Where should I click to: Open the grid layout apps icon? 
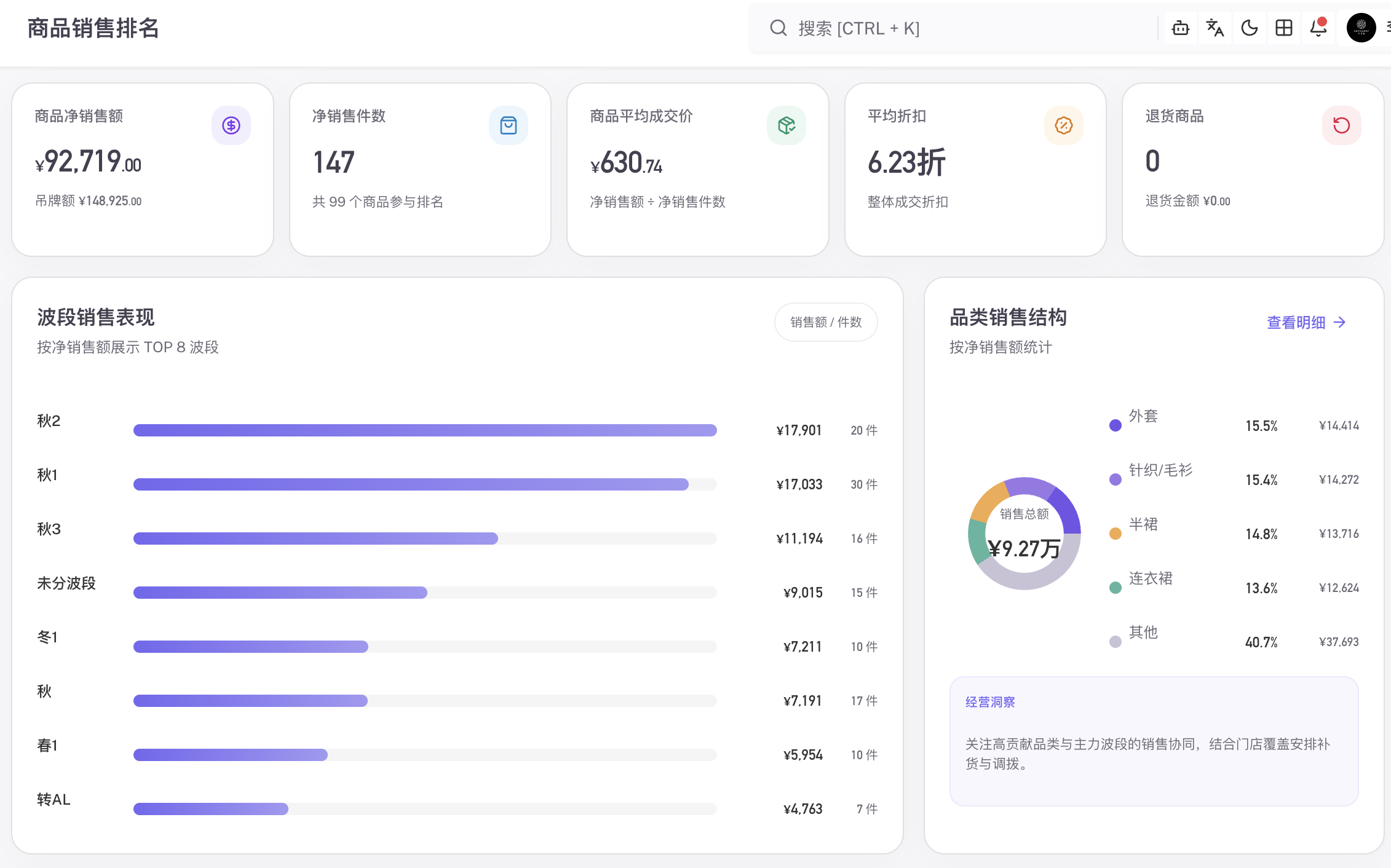[1283, 28]
